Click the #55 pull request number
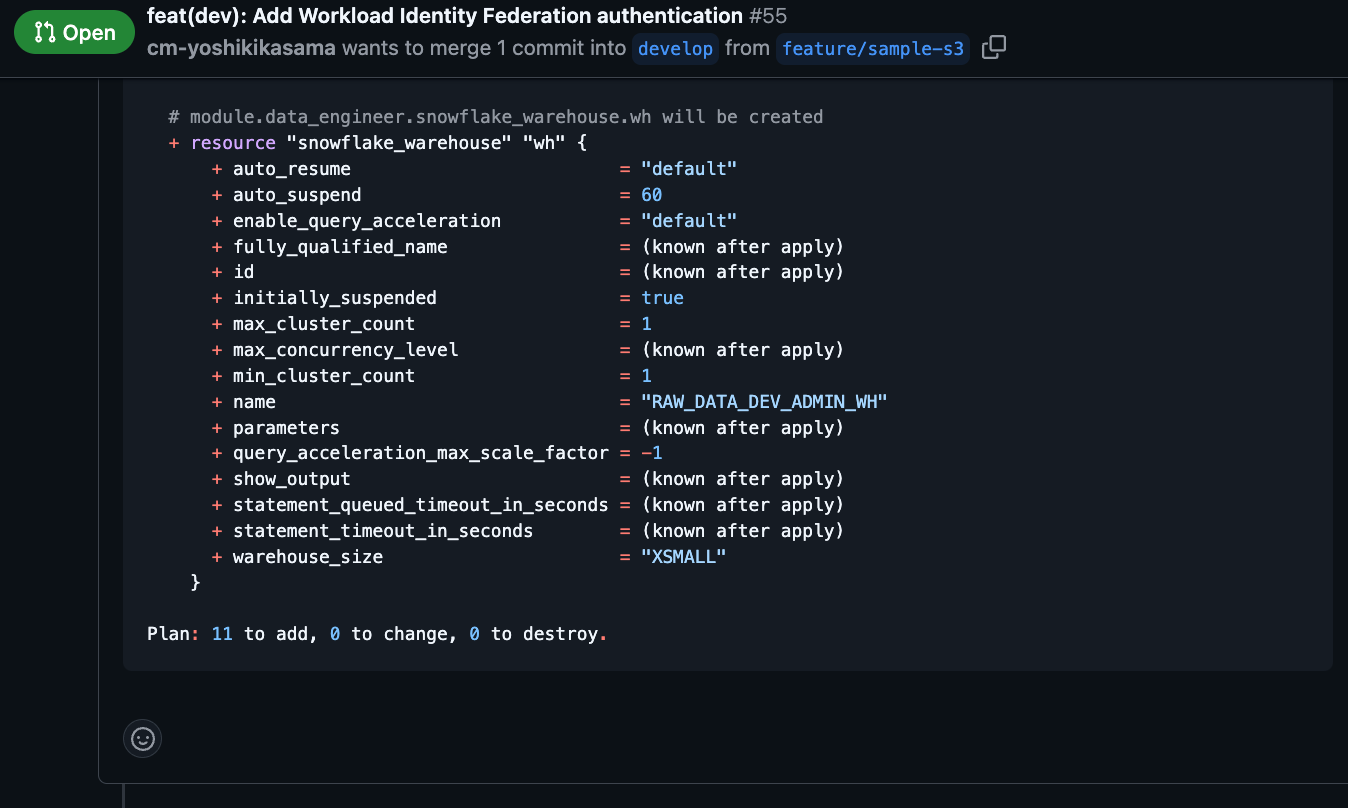 pyautogui.click(x=768, y=16)
